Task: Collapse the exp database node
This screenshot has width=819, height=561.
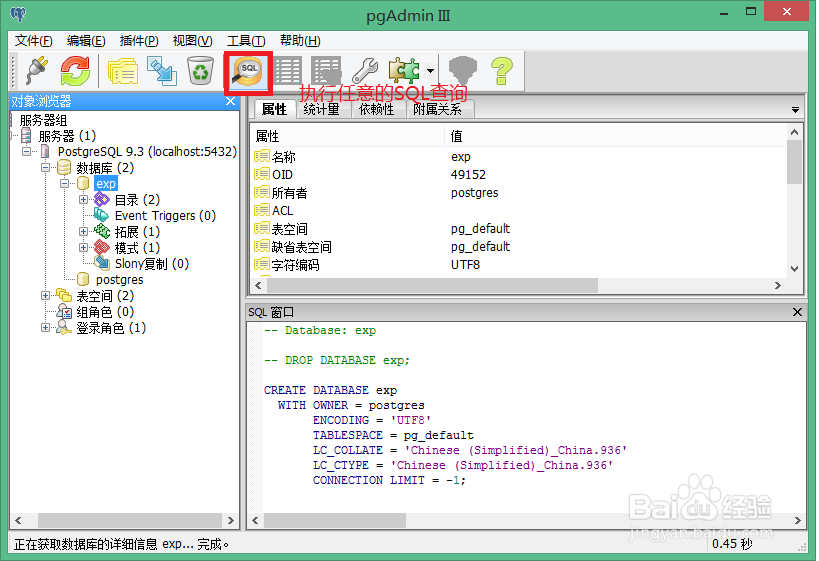Action: pyautogui.click(x=64, y=183)
